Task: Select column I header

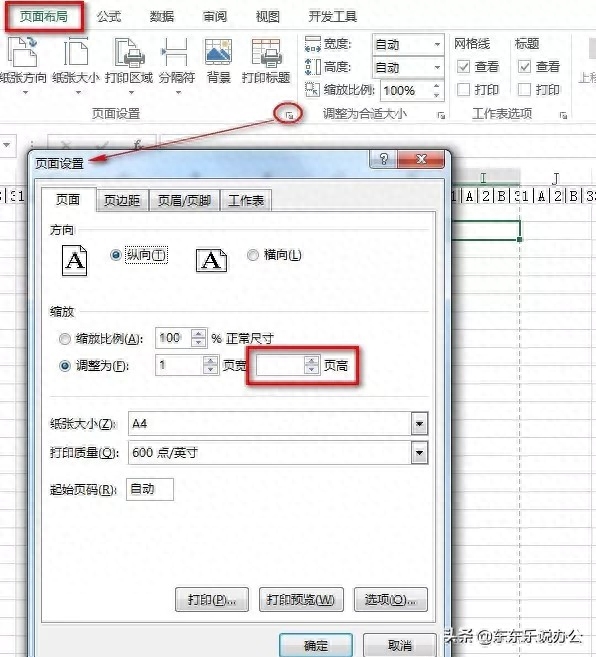Action: 483,178
